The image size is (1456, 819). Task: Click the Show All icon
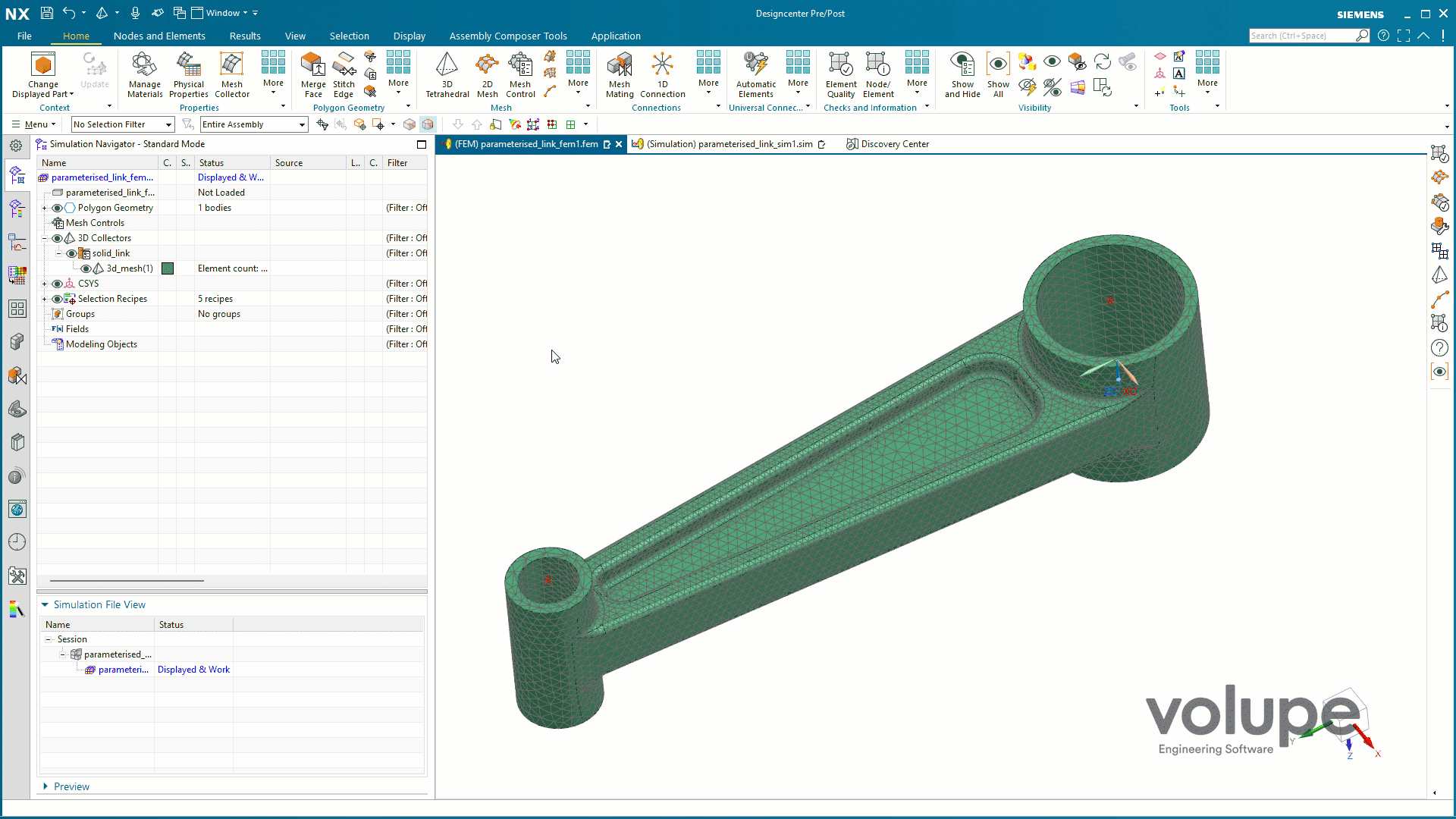pos(998,75)
